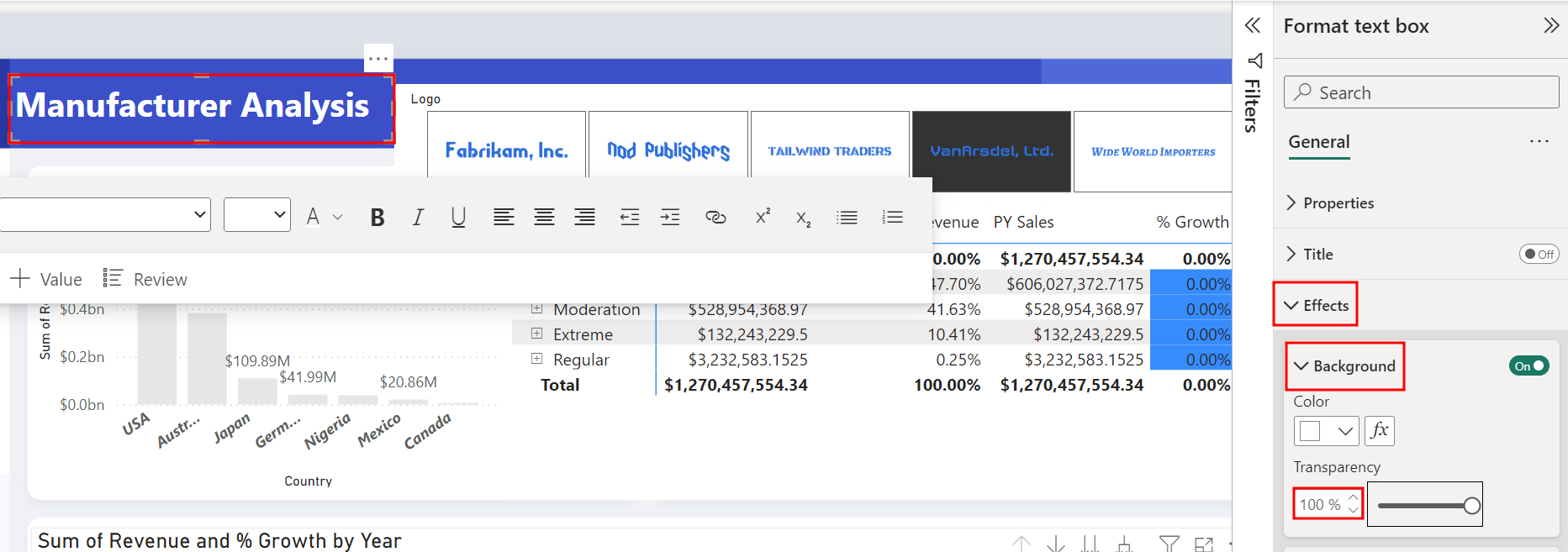Viewport: 1568px width, 552px height.
Task: Click the USA axis label
Action: tap(135, 423)
